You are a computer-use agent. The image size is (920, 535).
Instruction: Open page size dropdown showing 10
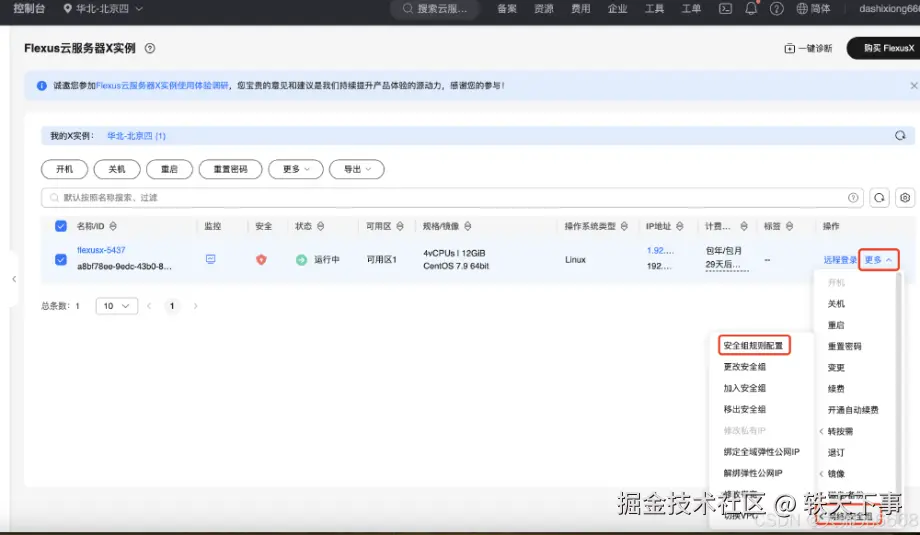coord(117,306)
